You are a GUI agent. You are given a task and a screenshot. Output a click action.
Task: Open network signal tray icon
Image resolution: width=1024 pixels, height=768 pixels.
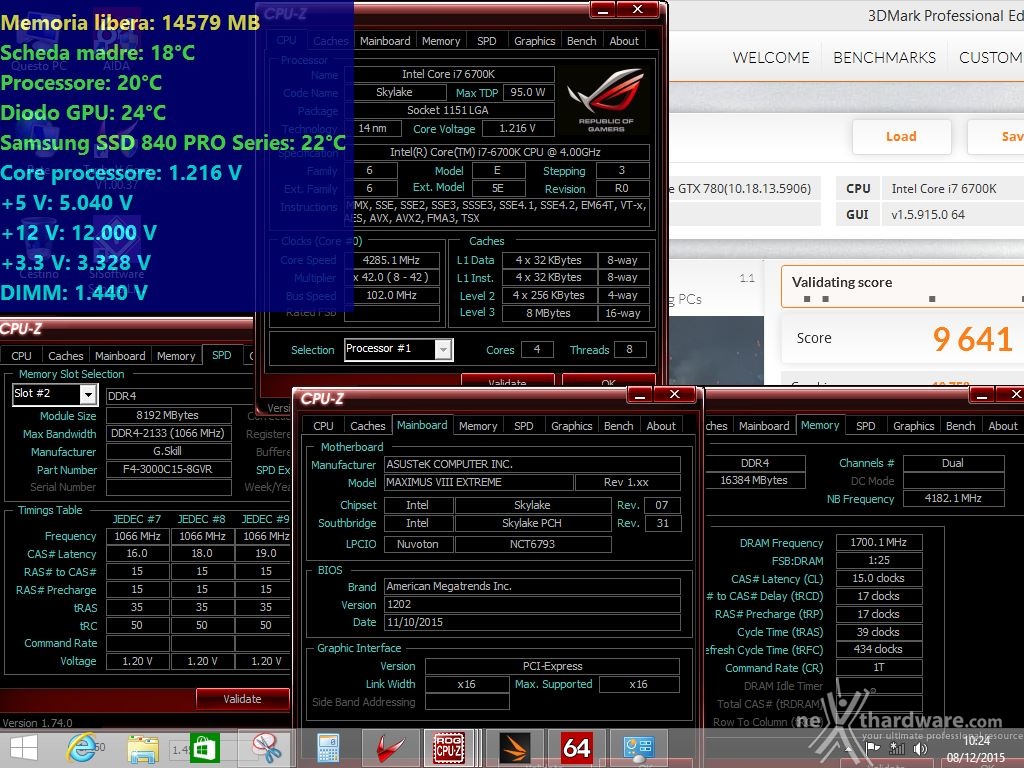pos(897,748)
